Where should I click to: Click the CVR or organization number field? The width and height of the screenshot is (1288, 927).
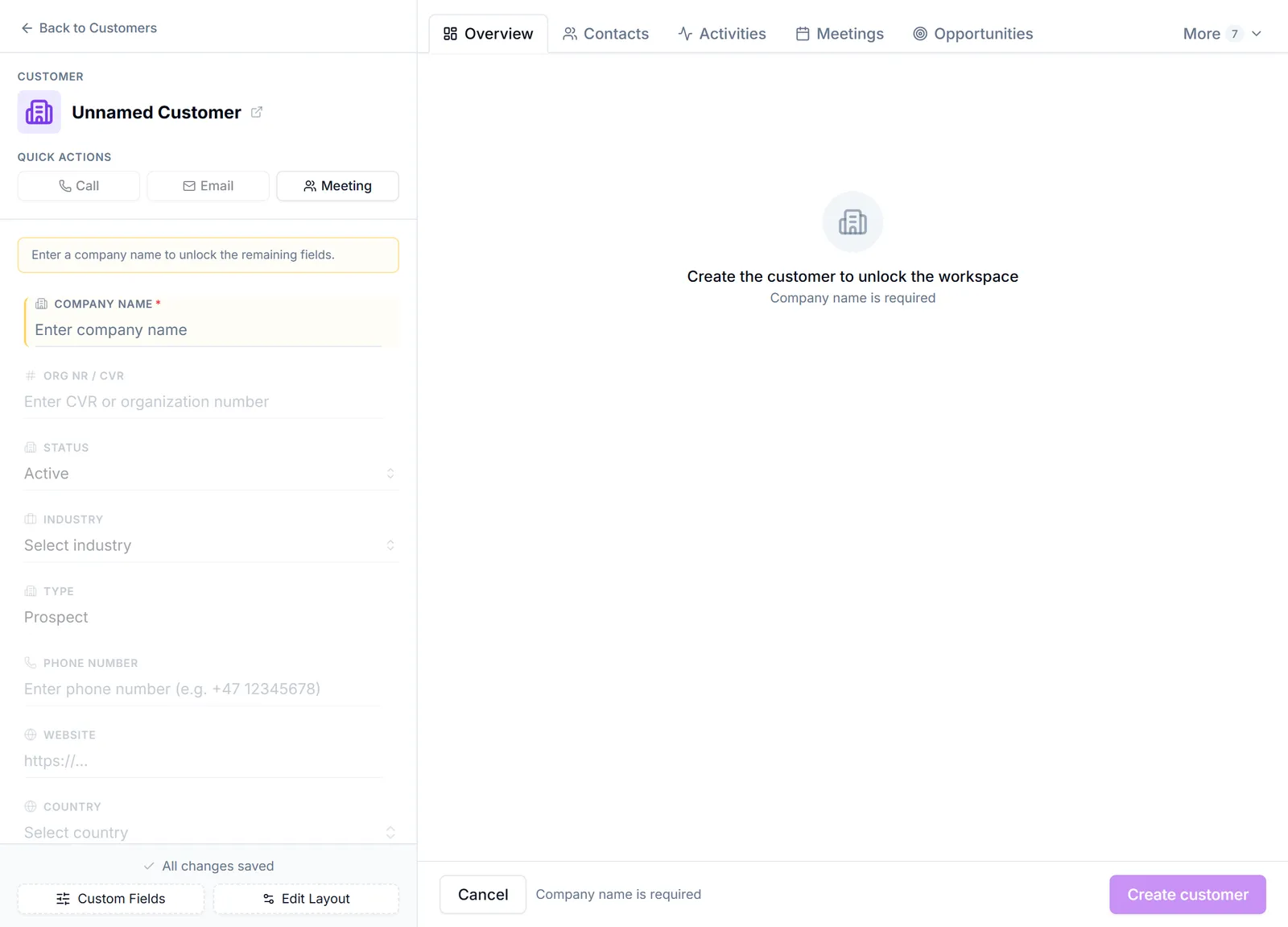203,402
